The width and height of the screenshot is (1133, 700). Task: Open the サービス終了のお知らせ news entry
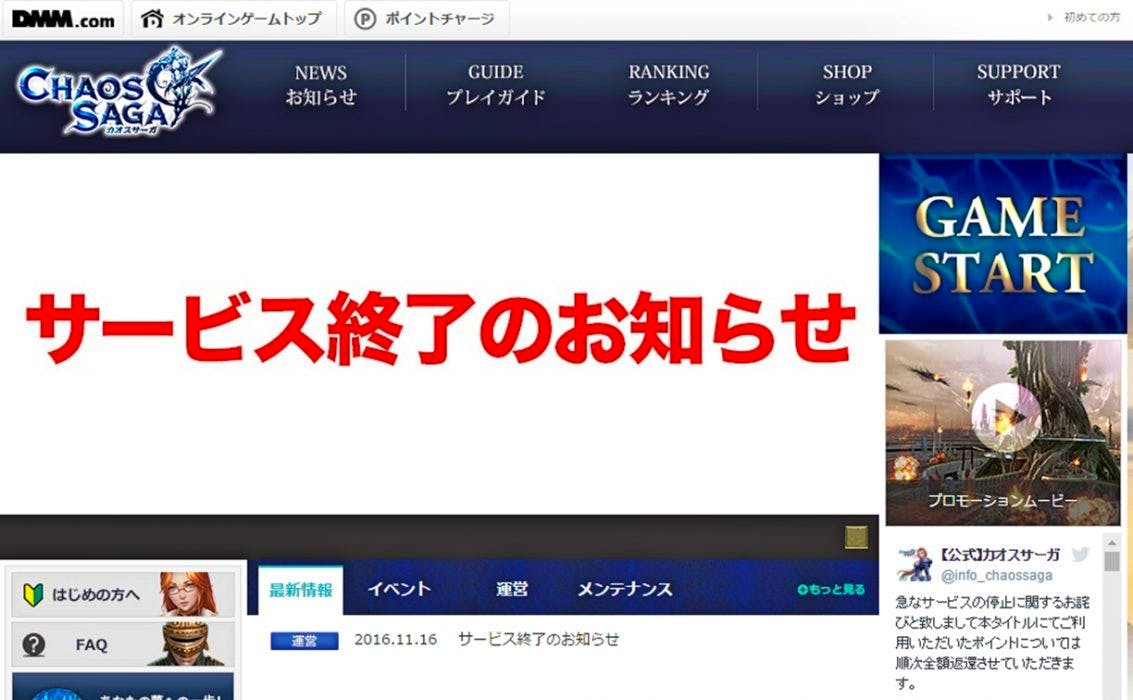(538, 639)
